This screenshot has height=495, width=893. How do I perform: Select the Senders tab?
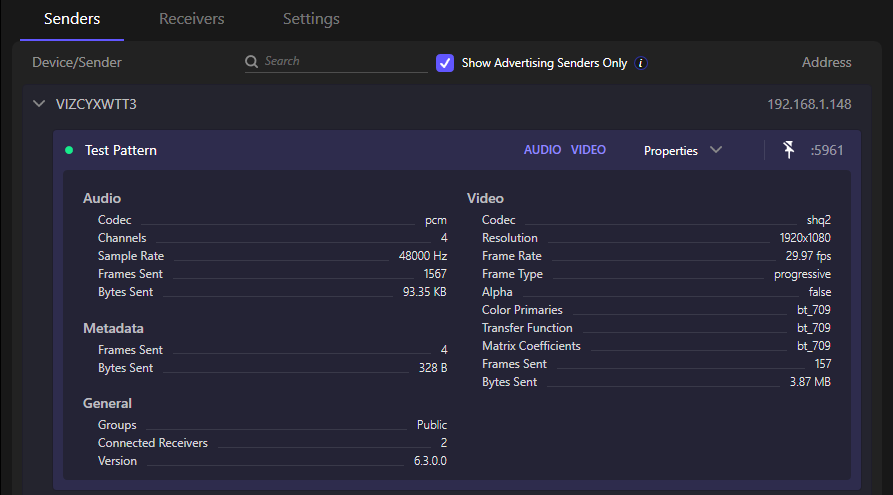(x=72, y=19)
